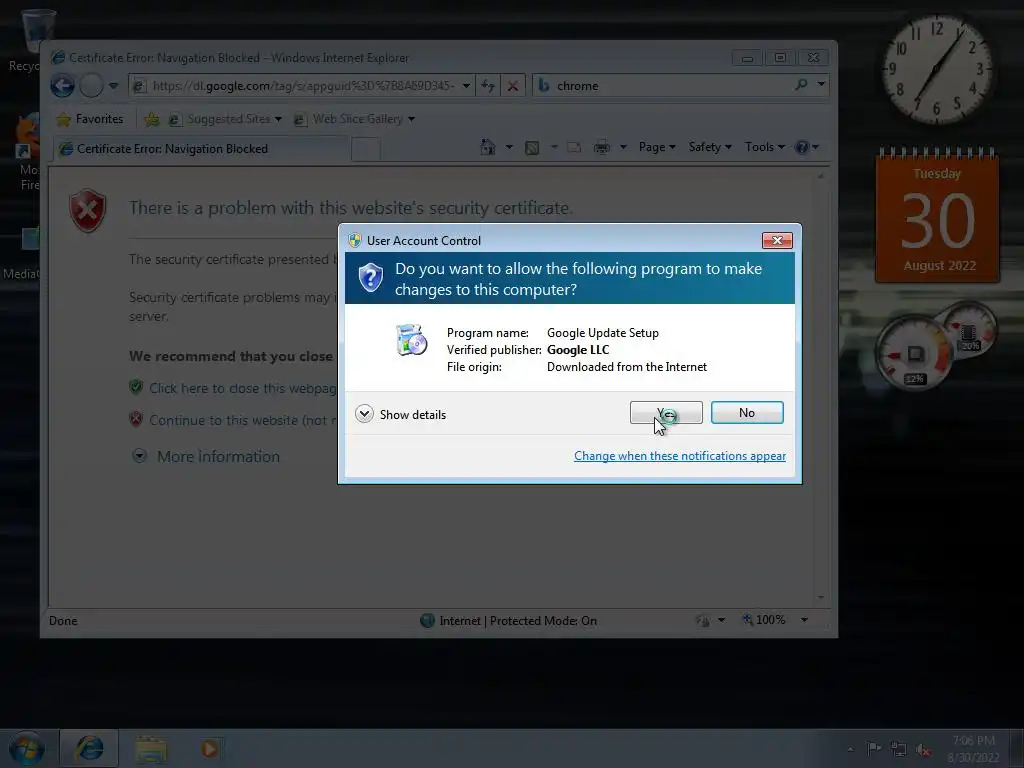Click the Stop loading X button
Viewport: 1024px width, 768px height.
tap(513, 86)
